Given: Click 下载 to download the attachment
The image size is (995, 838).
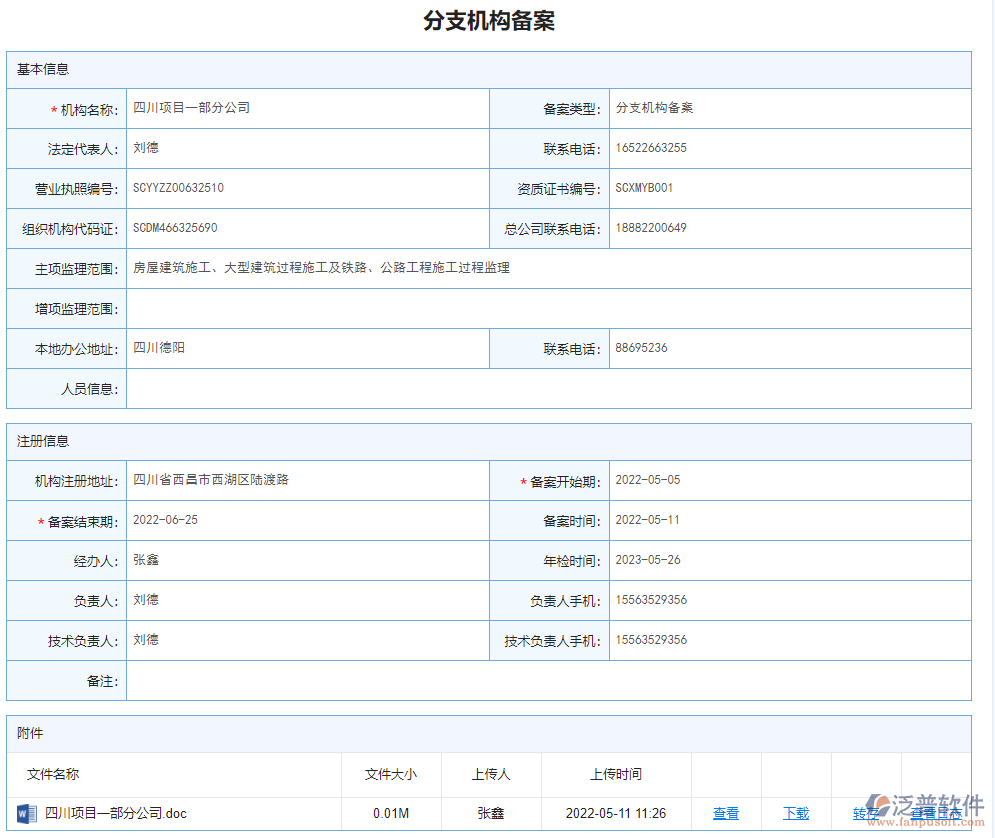Looking at the screenshot, I should [796, 813].
